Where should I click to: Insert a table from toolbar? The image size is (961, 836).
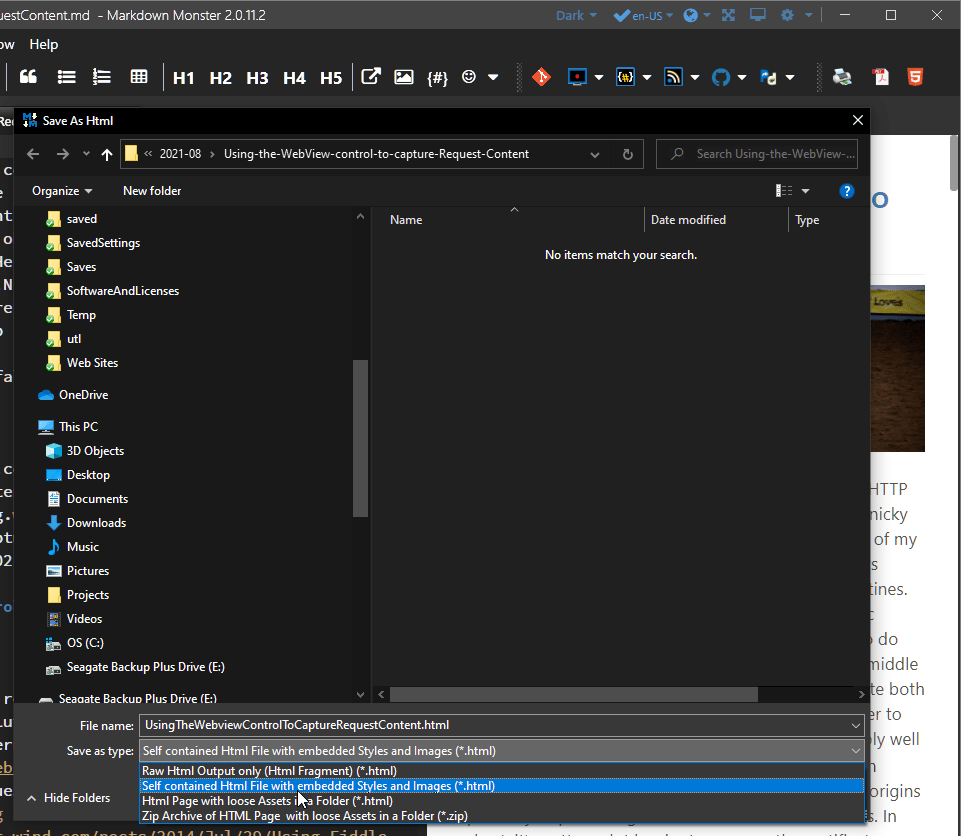click(x=139, y=77)
